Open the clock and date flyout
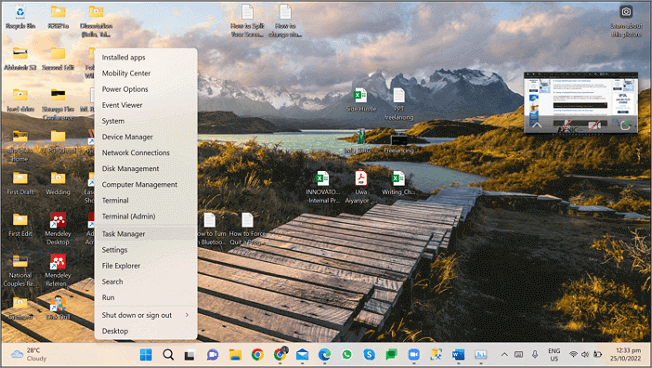Viewport: 652px width, 368px height. tap(625, 354)
